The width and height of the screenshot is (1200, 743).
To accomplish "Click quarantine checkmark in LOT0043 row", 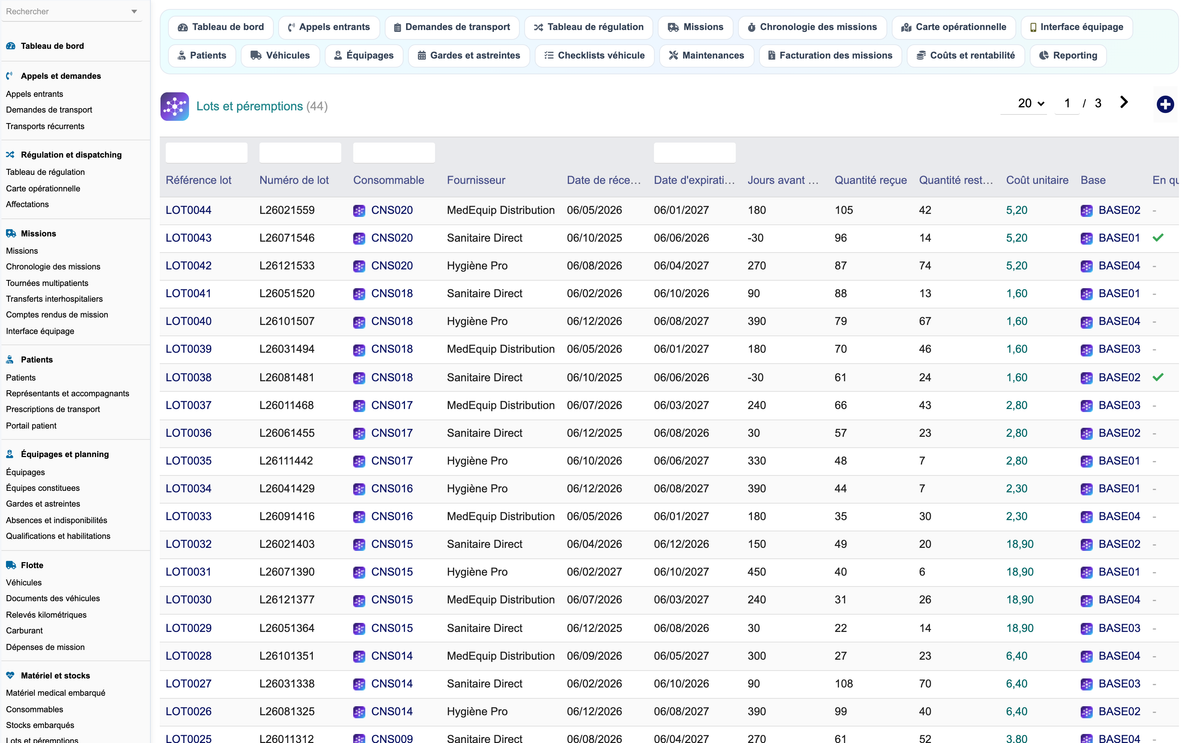I will (x=1158, y=238).
